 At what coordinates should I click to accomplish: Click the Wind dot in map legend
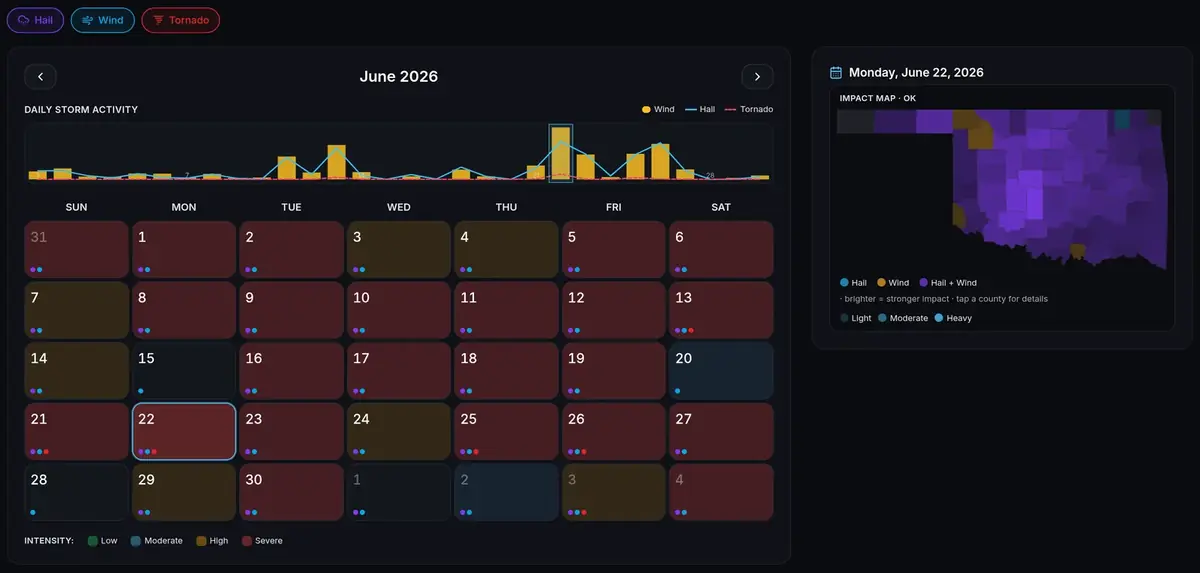click(881, 283)
